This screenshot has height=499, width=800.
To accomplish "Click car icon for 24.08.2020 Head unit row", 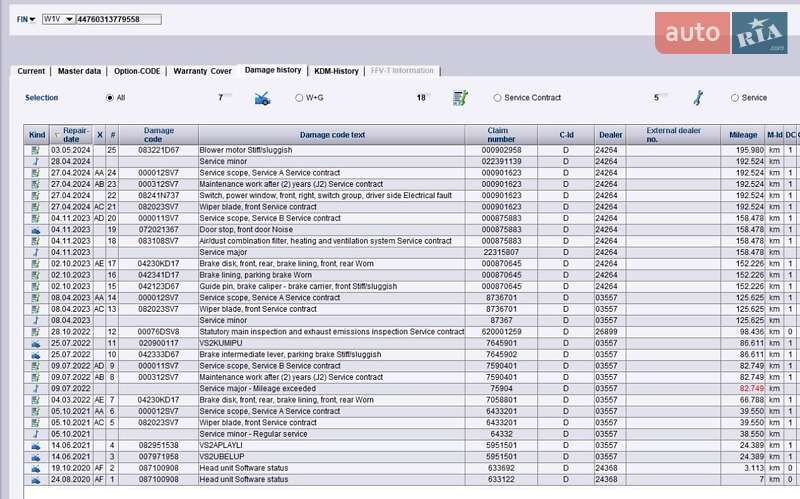I will pyautogui.click(x=36, y=480).
